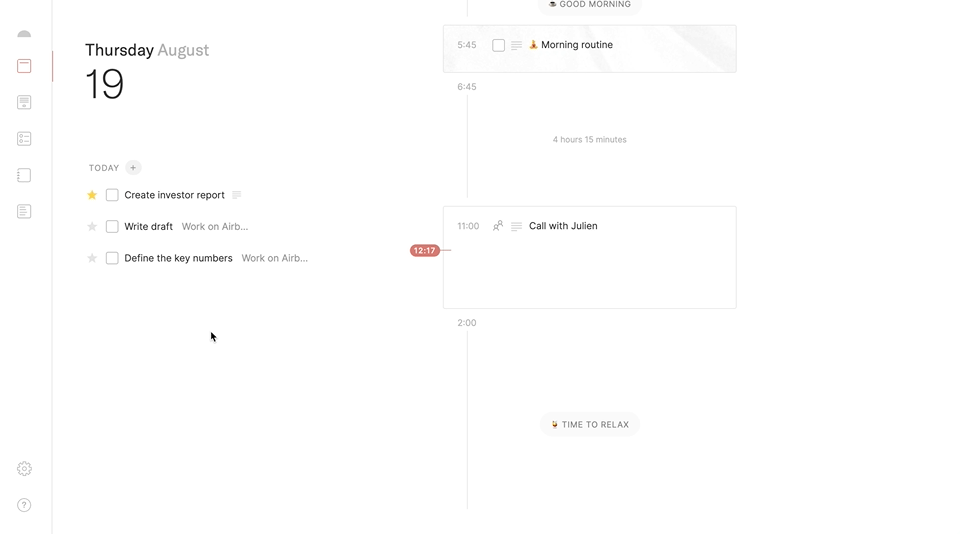Click the notes icon beside Create investor report
960x534 pixels.
click(237, 195)
